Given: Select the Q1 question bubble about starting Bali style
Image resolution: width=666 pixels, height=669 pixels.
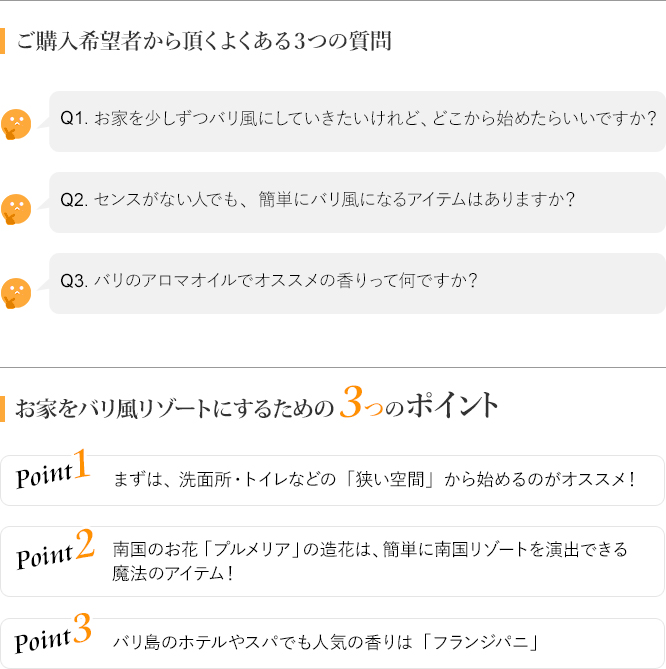Looking at the screenshot, I should coord(357,121).
